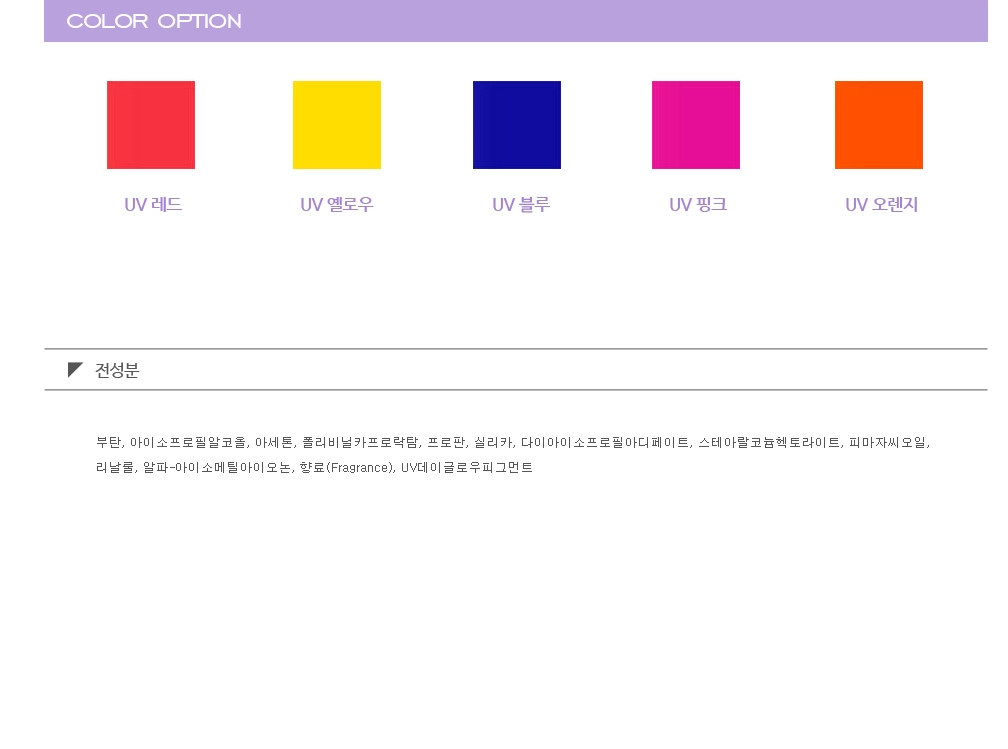Viewport: 1008px width, 749px height.
Task: Select the pink color swatch
Action: tap(696, 125)
